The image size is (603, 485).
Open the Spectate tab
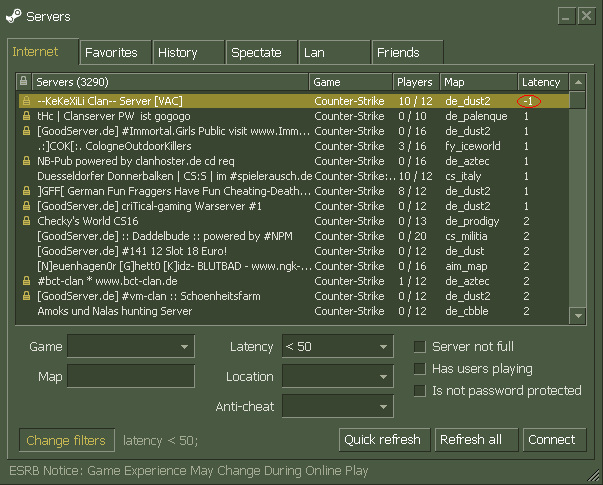262,52
